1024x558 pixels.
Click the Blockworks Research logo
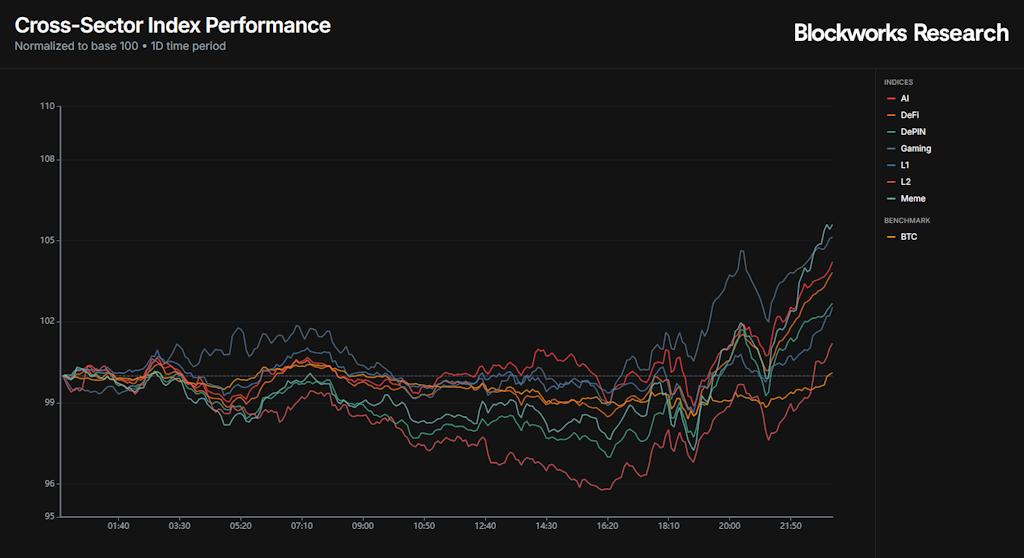[900, 33]
